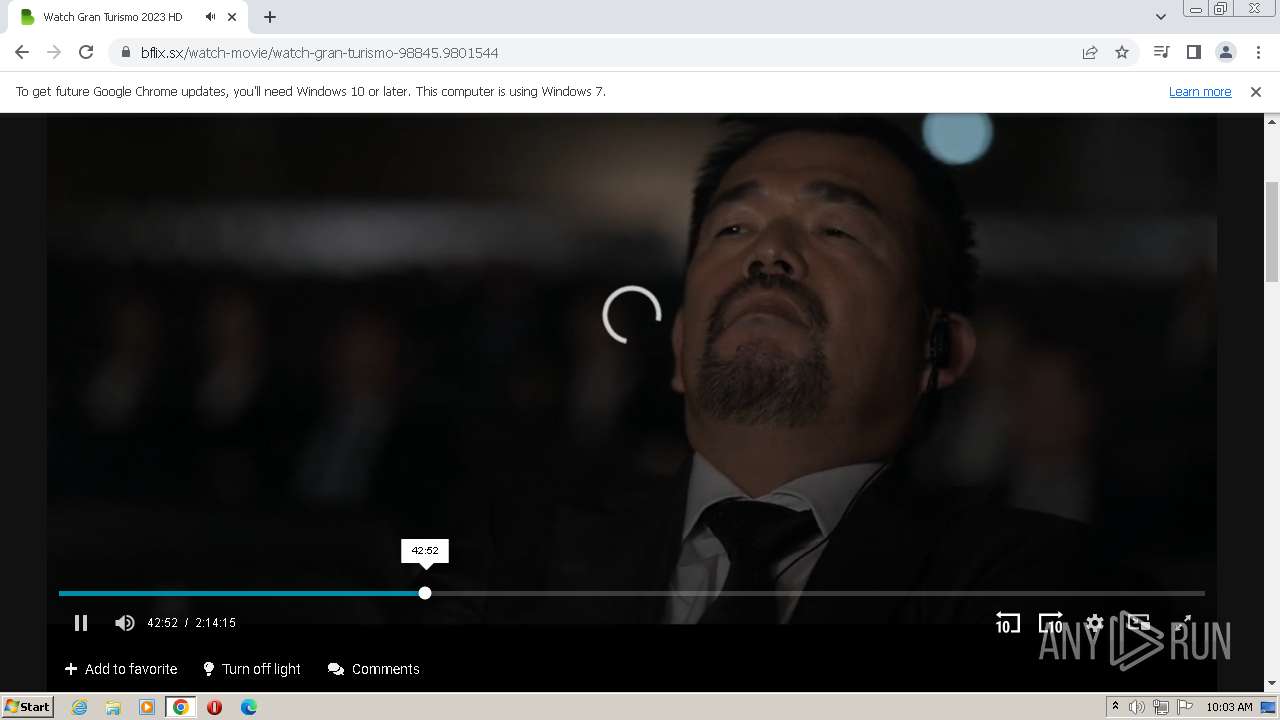Open Windows Explorer folder from taskbar
Screen dimensions: 1280x720
tap(113, 707)
